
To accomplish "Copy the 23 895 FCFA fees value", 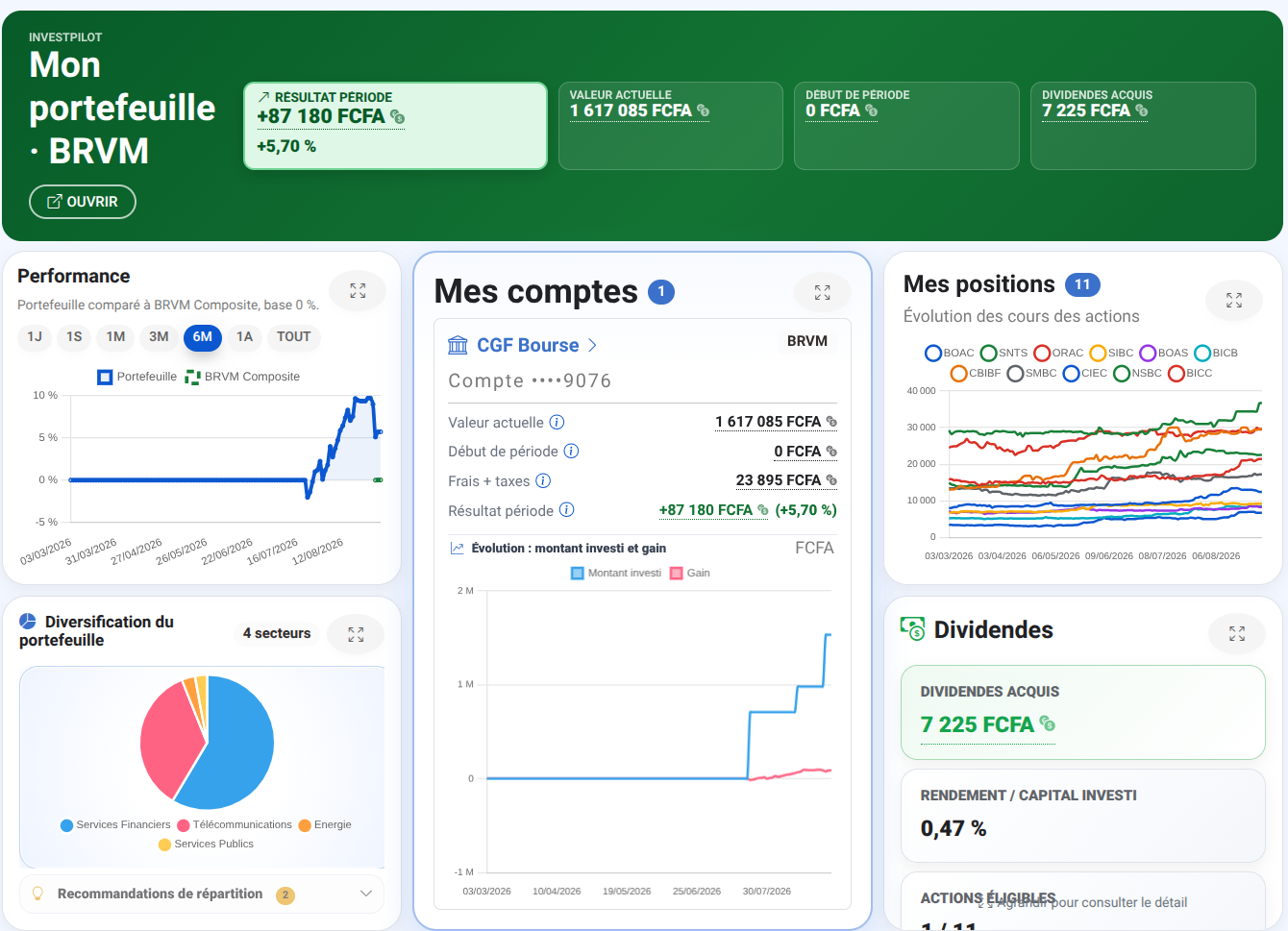I will (831, 480).
